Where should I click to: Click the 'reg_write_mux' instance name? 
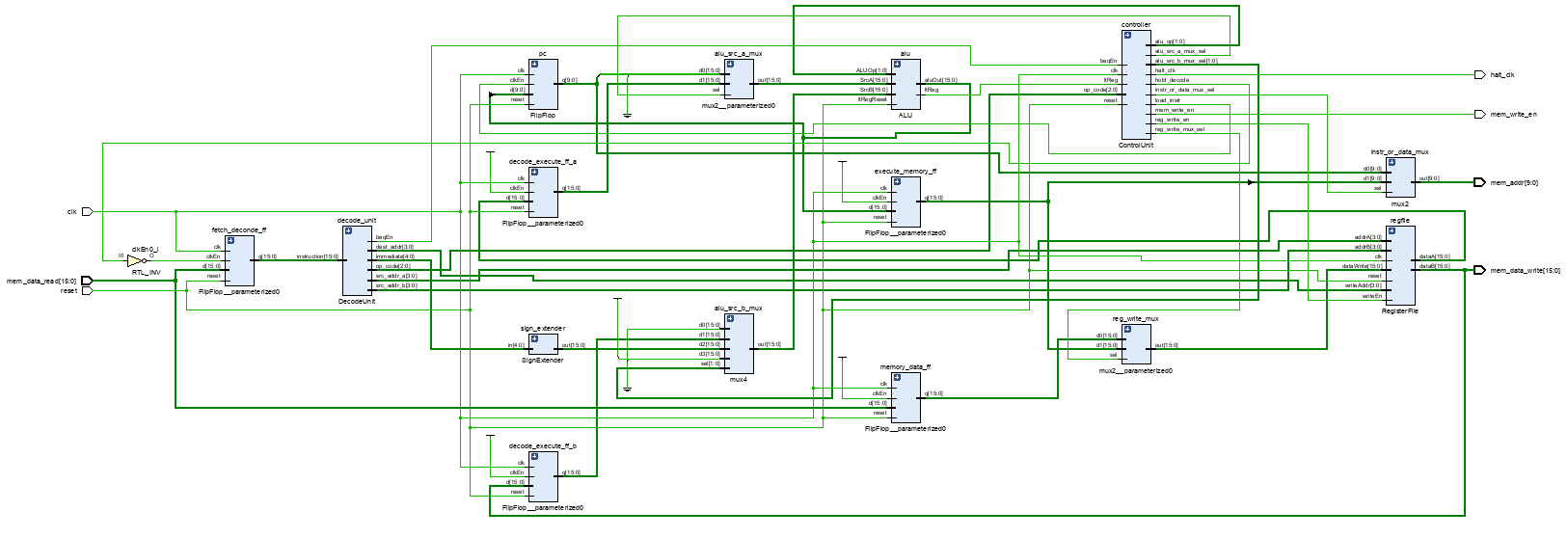pyautogui.click(x=1136, y=319)
